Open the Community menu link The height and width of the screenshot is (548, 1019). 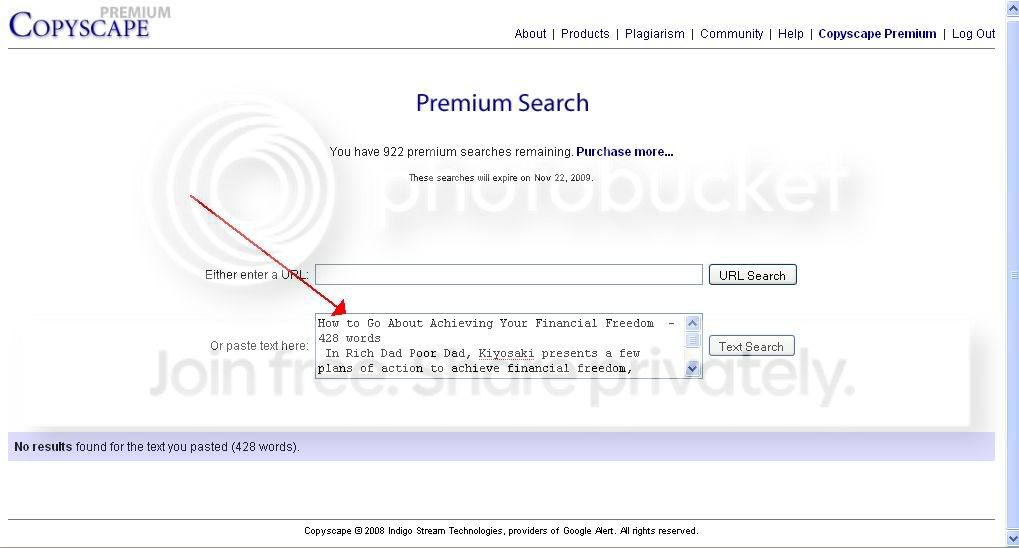pos(731,34)
